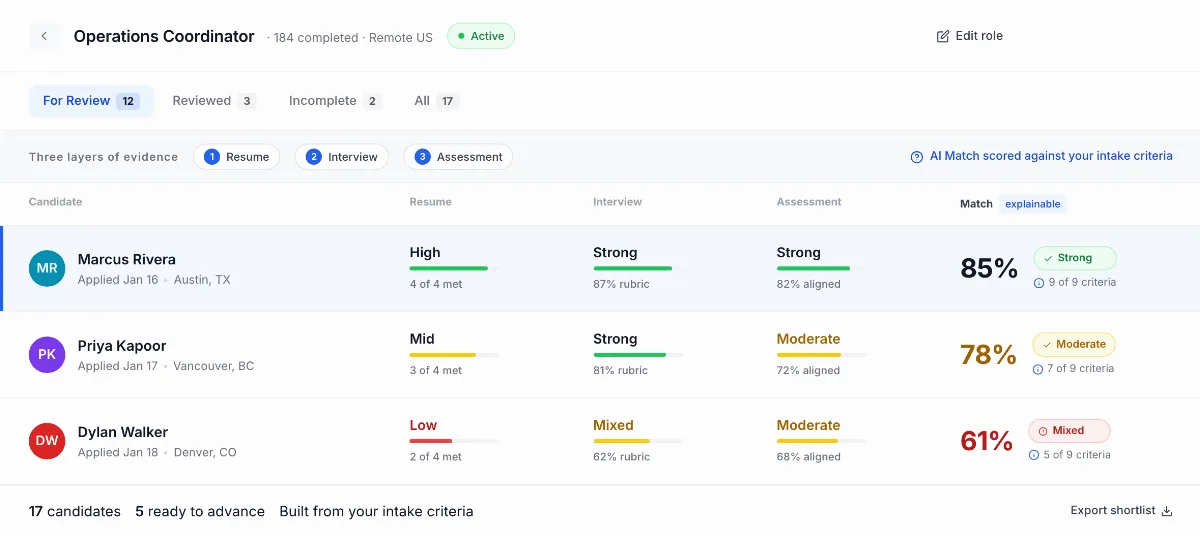Go back using the chevron arrow
The width and height of the screenshot is (1200, 536).
click(x=44, y=36)
